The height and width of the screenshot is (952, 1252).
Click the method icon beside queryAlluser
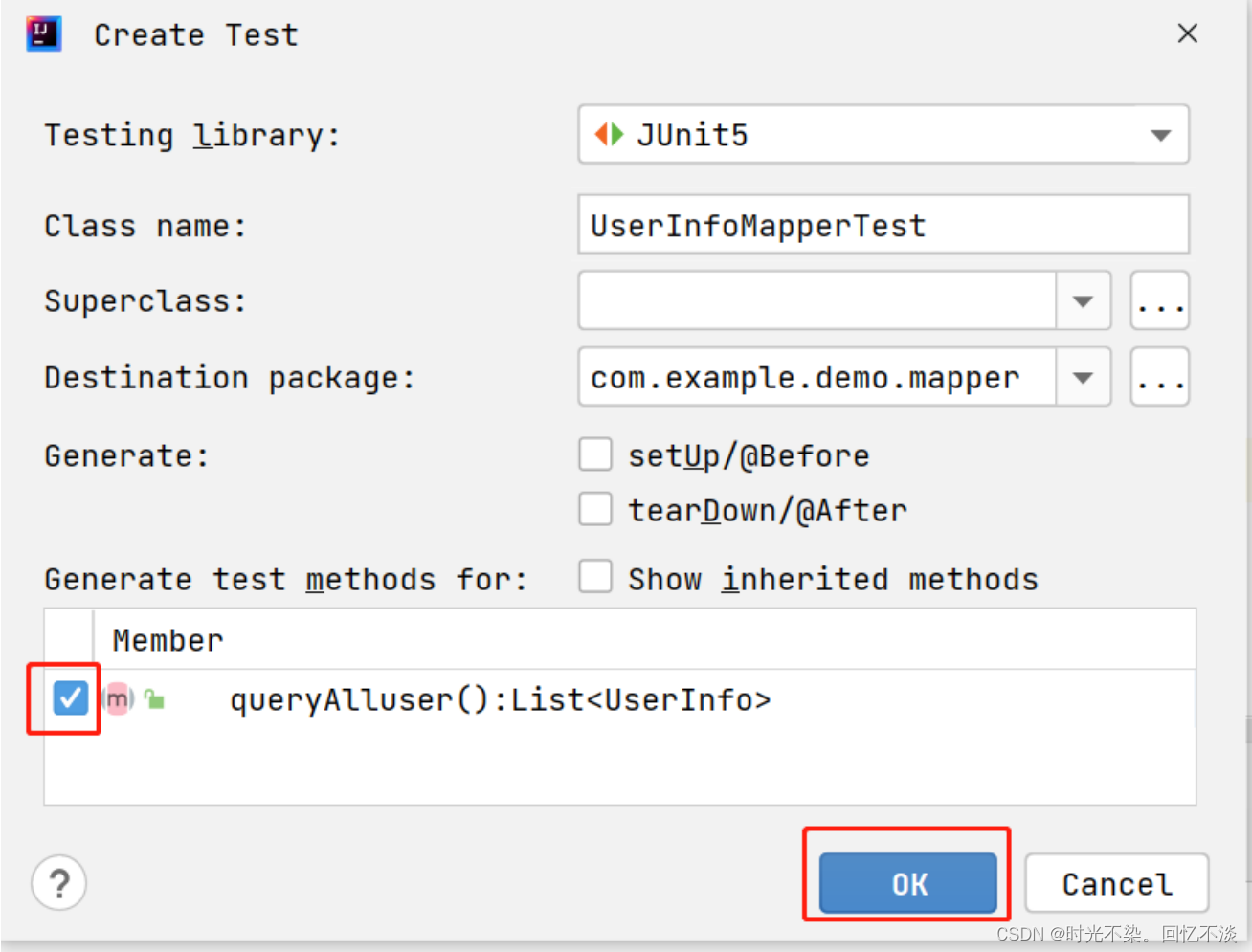[x=117, y=699]
